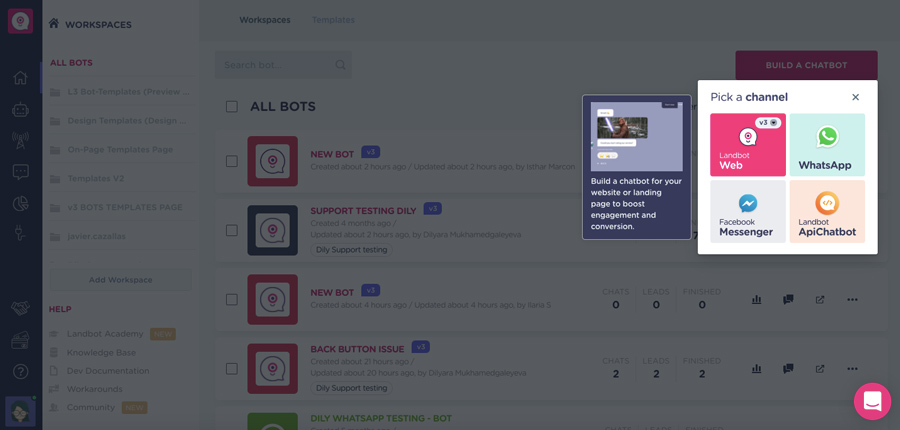Switch to the Templates tab
The width and height of the screenshot is (900, 430).
point(333,20)
